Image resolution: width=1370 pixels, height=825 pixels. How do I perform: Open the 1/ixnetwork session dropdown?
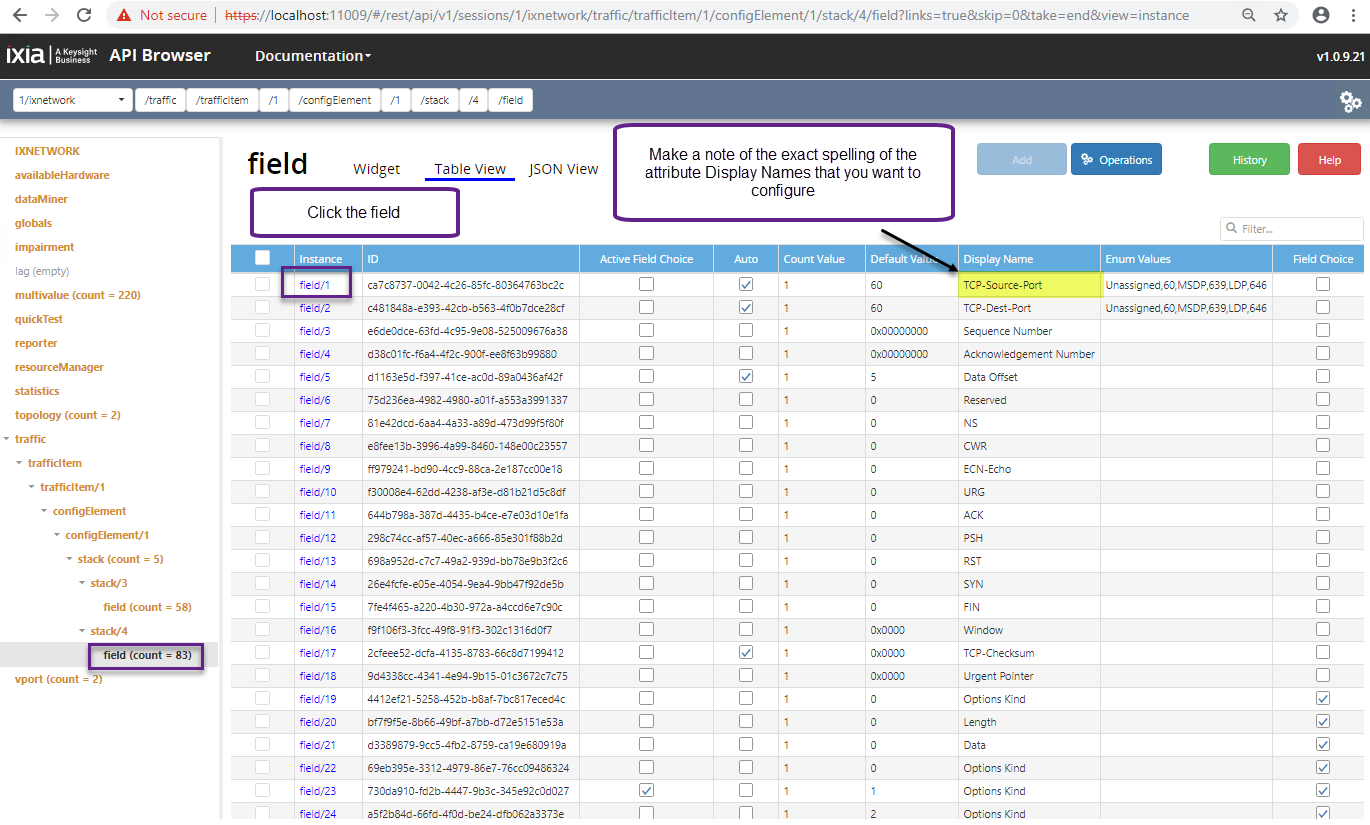tap(73, 100)
